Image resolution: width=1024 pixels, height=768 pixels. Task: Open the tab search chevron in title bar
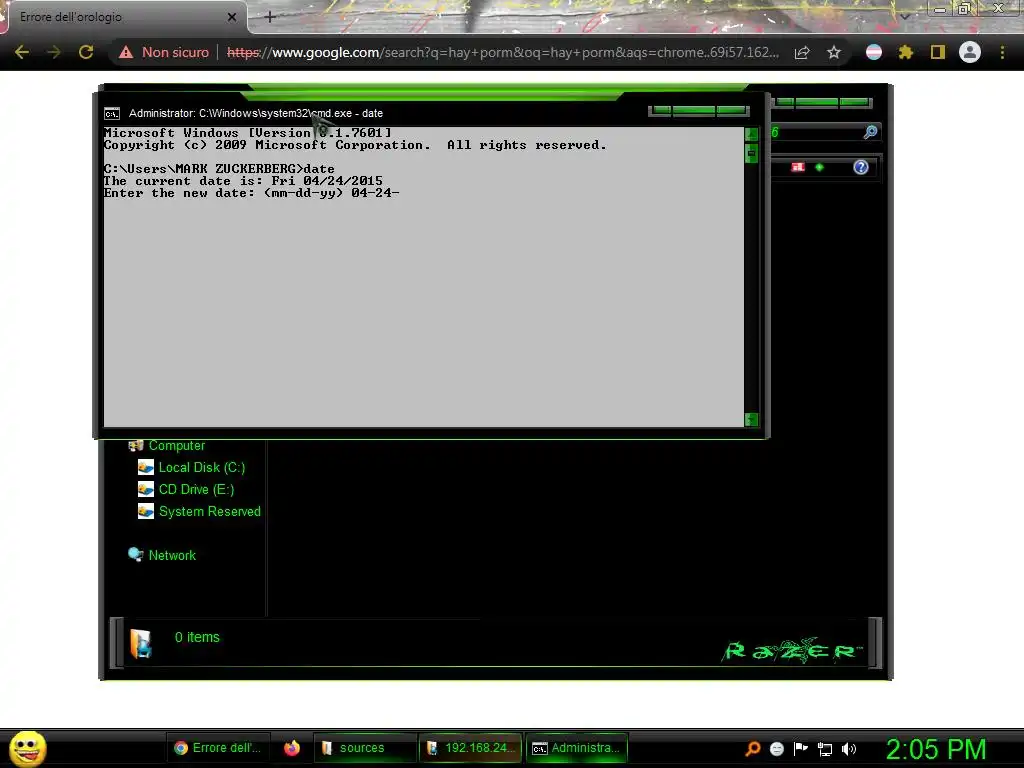click(x=905, y=16)
